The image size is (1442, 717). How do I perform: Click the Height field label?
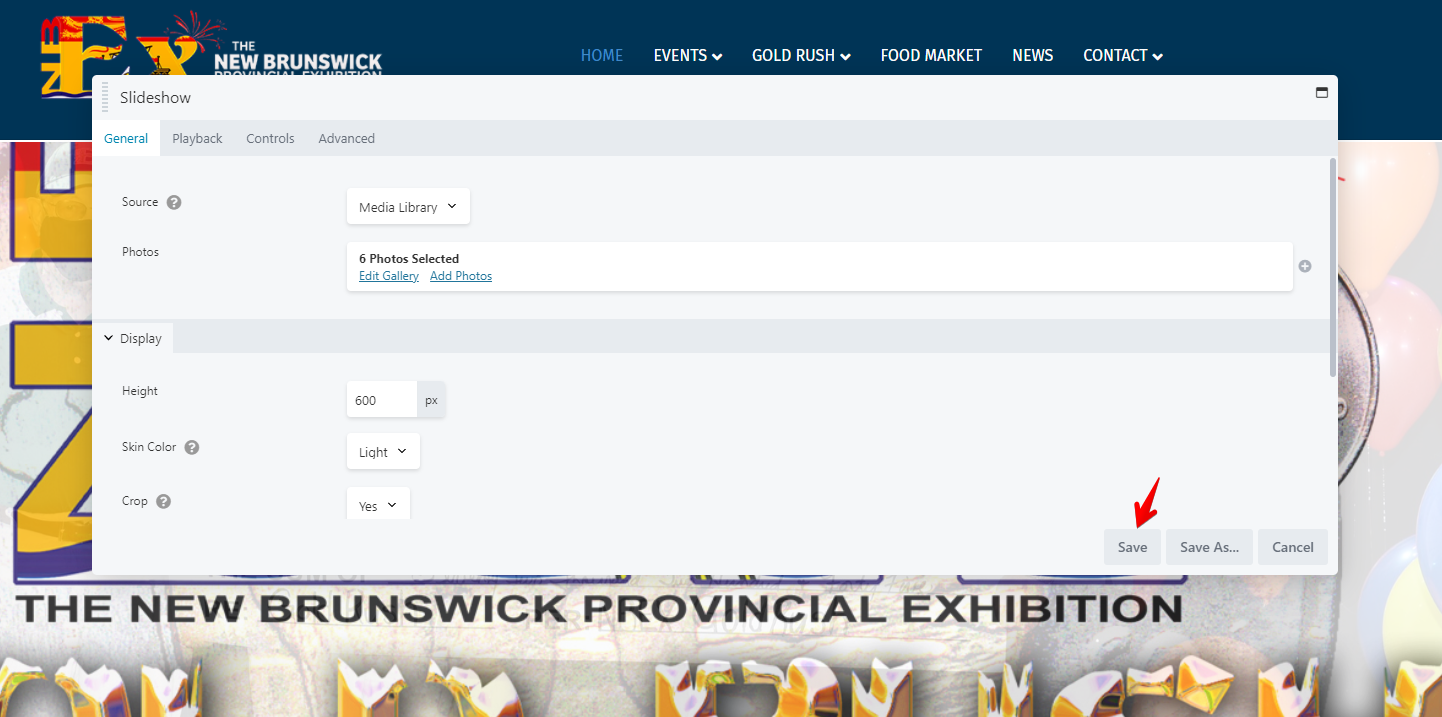140,391
